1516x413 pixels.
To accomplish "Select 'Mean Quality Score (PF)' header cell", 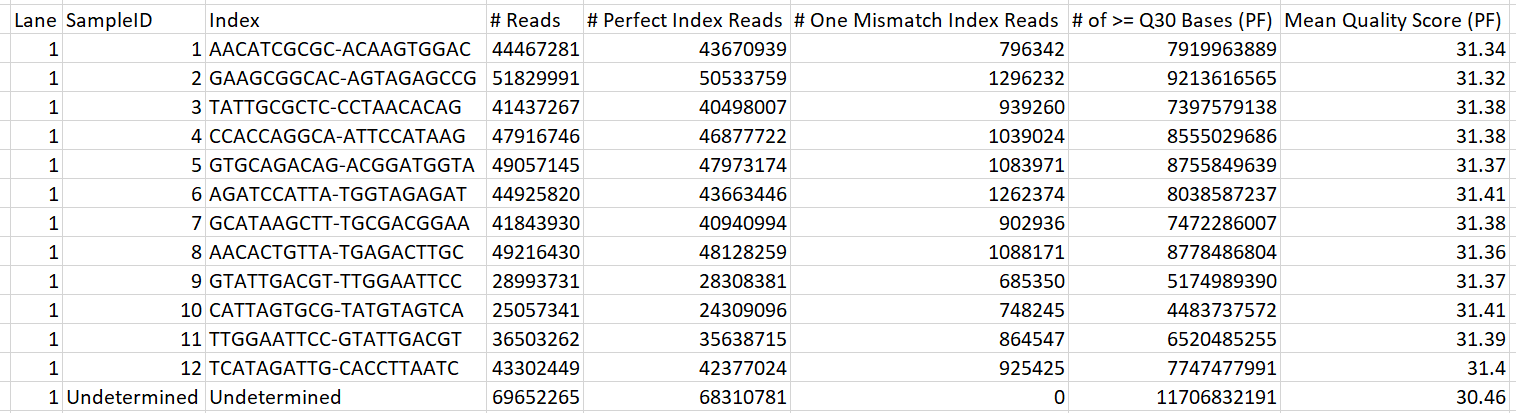I will [x=1395, y=20].
